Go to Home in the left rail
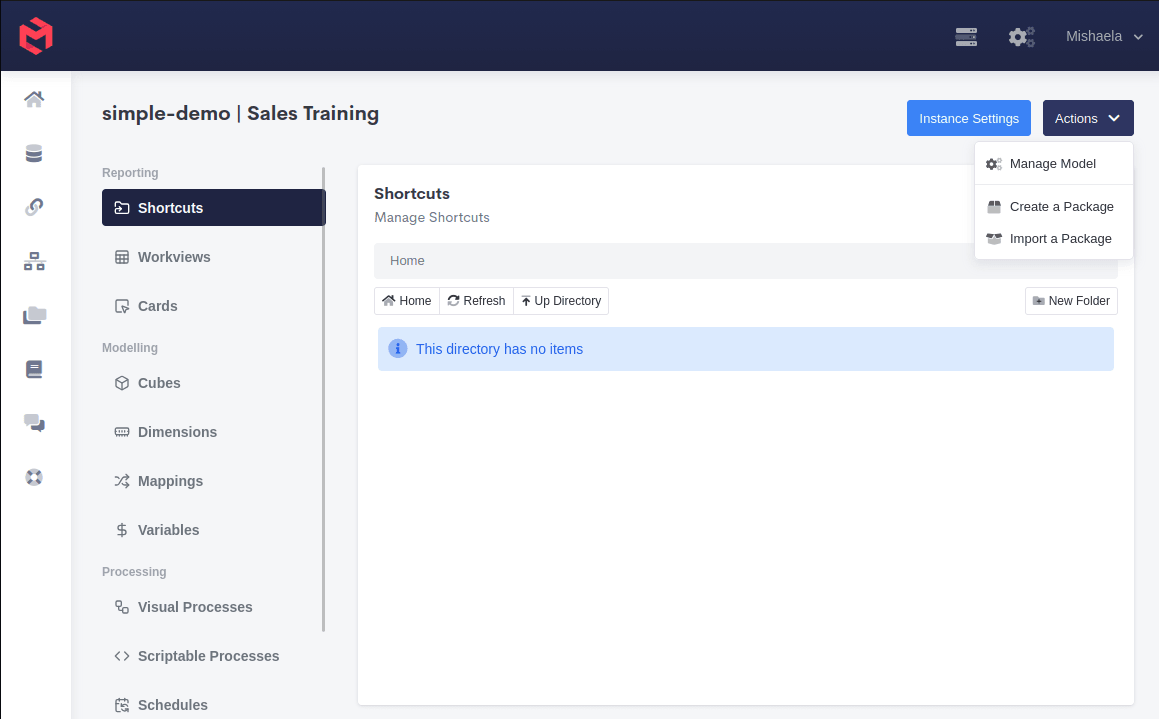The height and width of the screenshot is (719, 1159). 34,99
